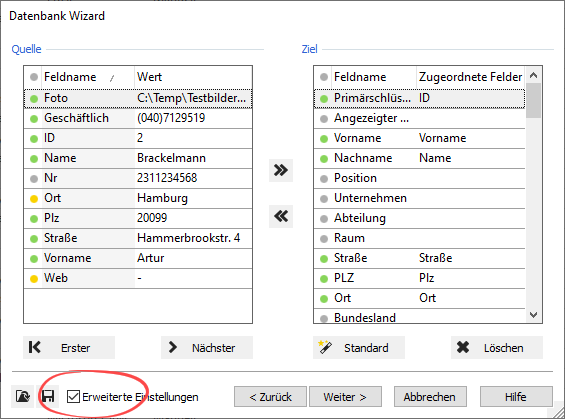The height and width of the screenshot is (419, 565).
Task: Advance to next record with Nächster
Action: [x=207, y=348]
